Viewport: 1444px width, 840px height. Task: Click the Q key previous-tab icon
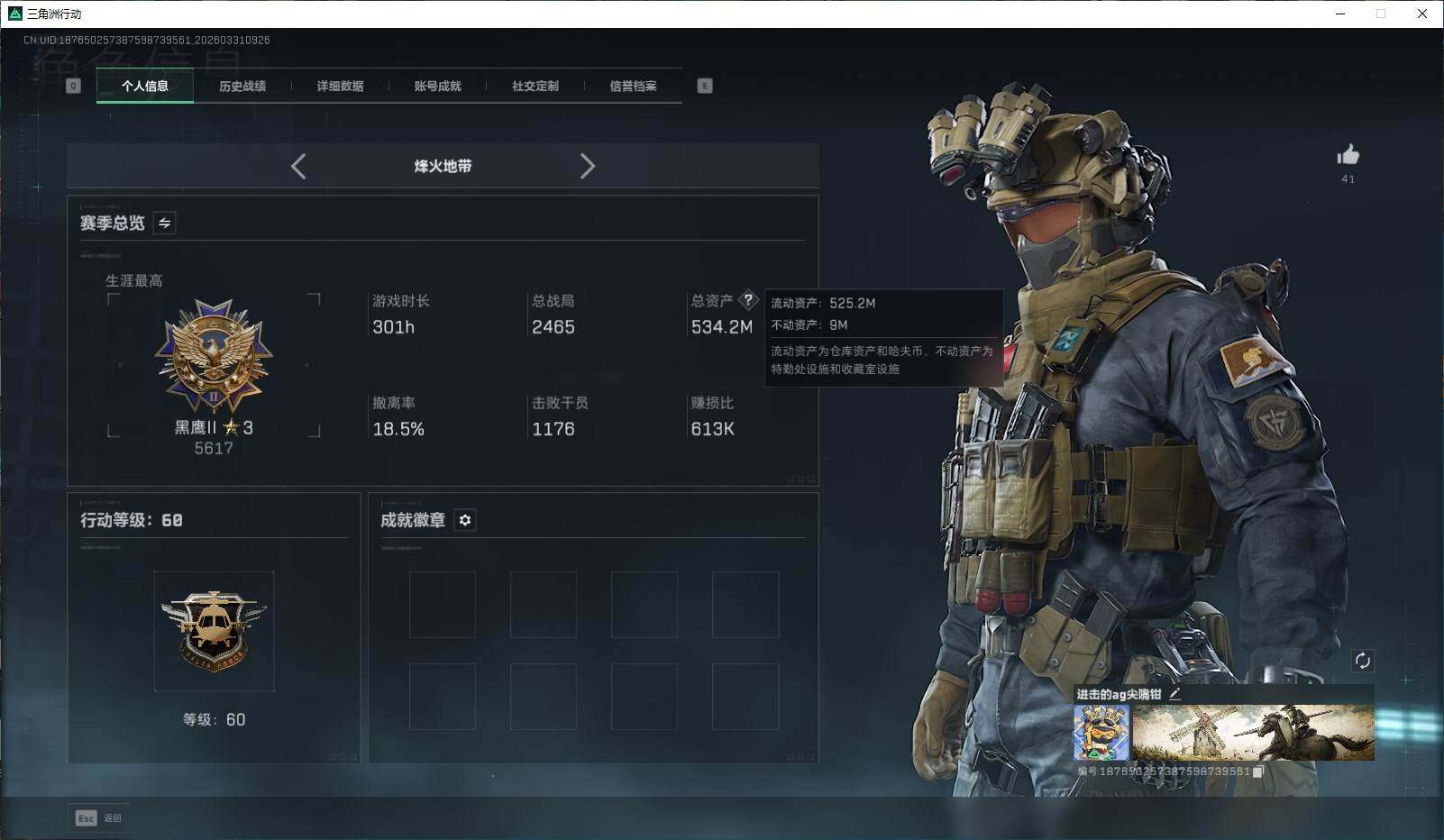(x=74, y=86)
